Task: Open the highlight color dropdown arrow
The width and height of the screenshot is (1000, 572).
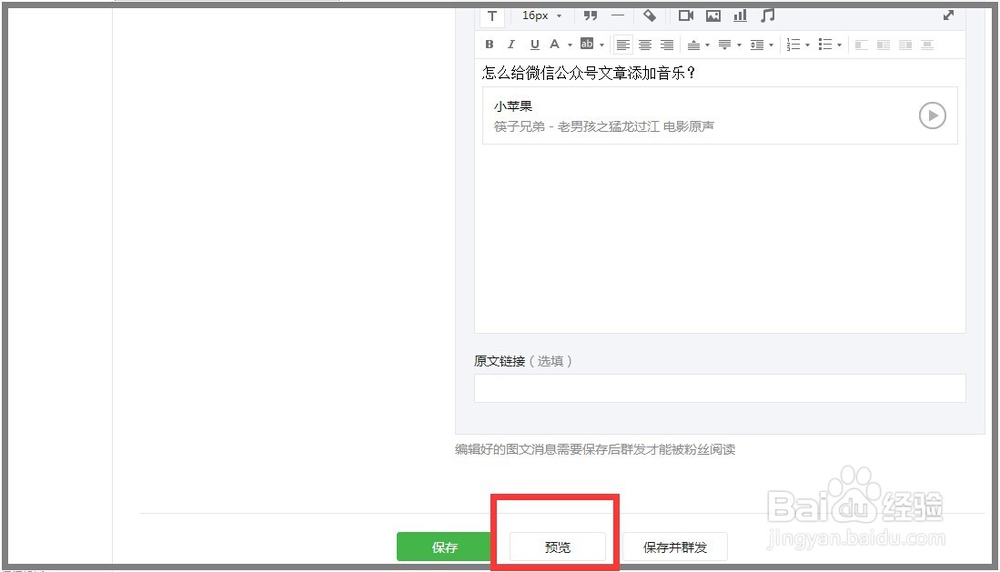Action: click(601, 45)
